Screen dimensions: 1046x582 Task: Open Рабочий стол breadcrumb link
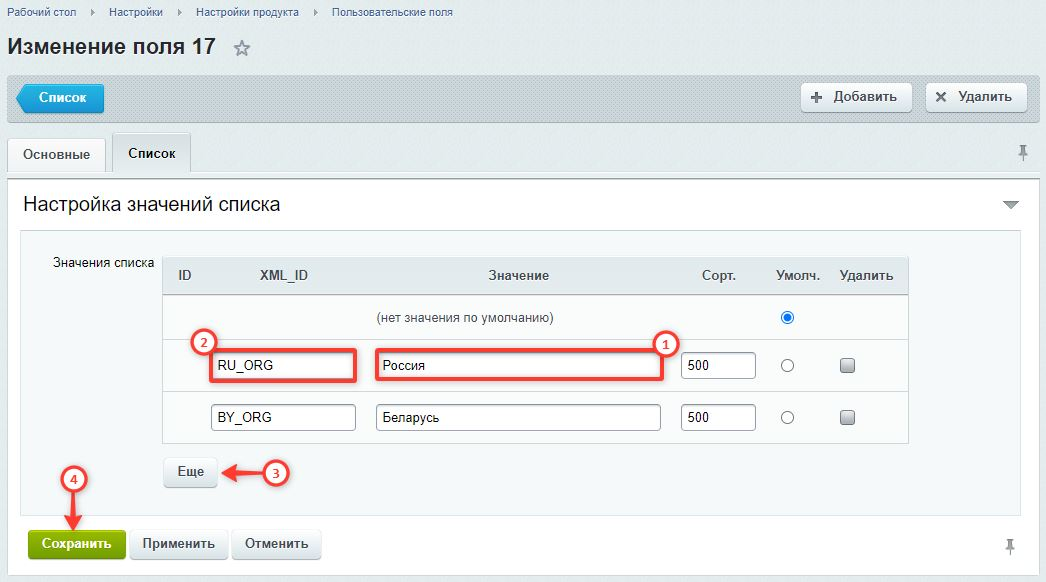(41, 12)
